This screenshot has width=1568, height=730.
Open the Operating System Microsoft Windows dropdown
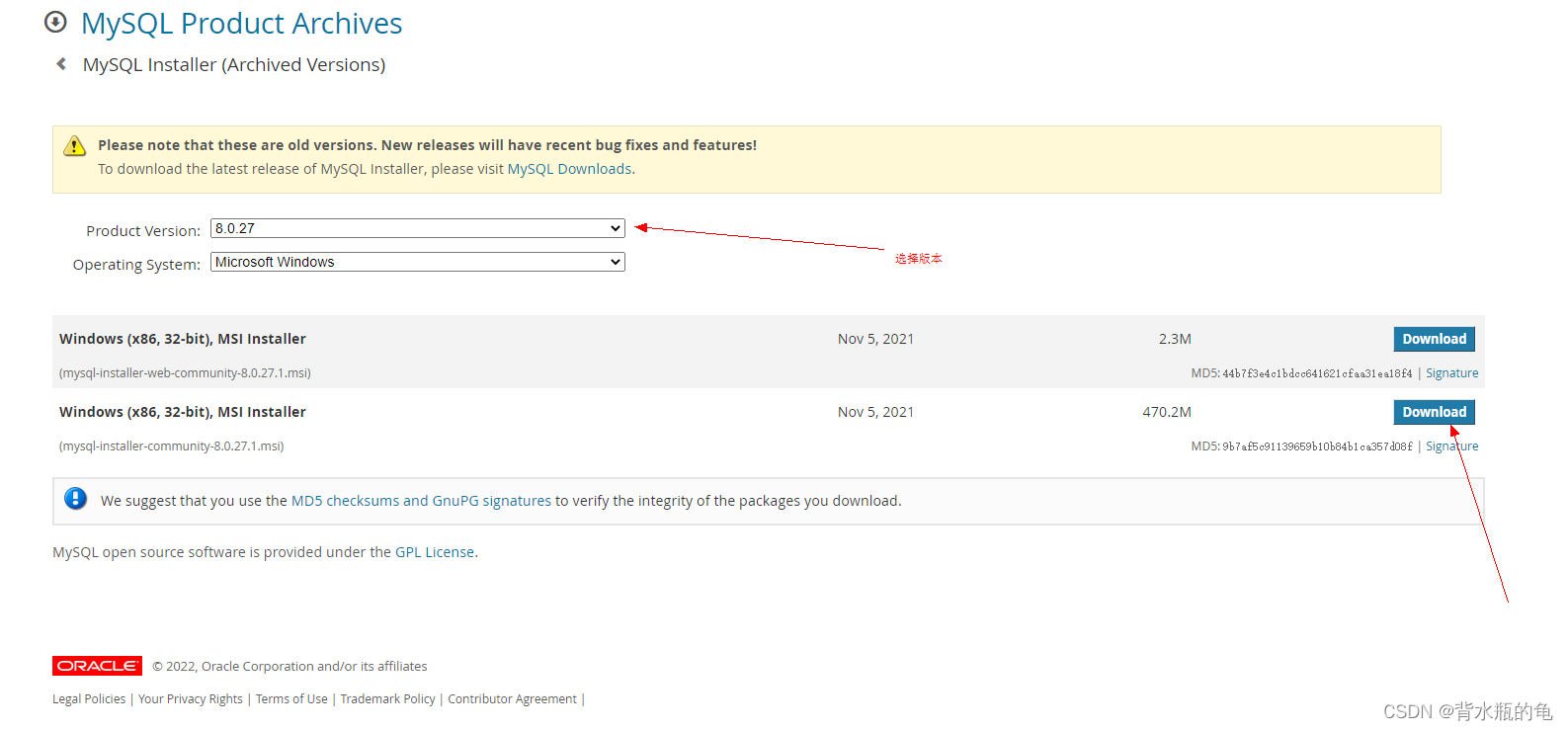tap(418, 262)
